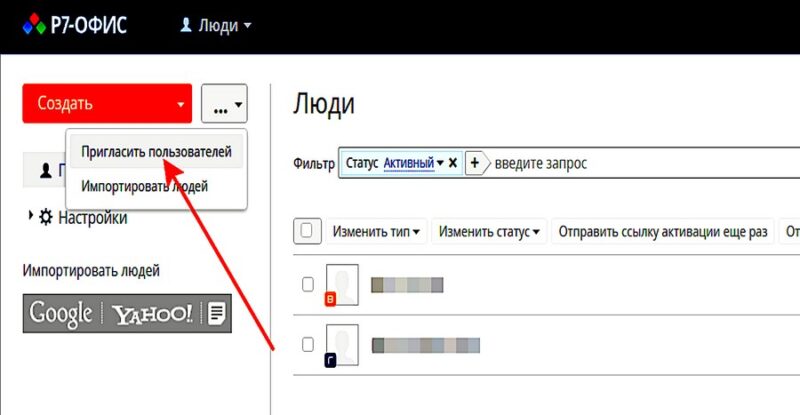Open the first user's avatar
Screen dimensions: 800x415
342,285
